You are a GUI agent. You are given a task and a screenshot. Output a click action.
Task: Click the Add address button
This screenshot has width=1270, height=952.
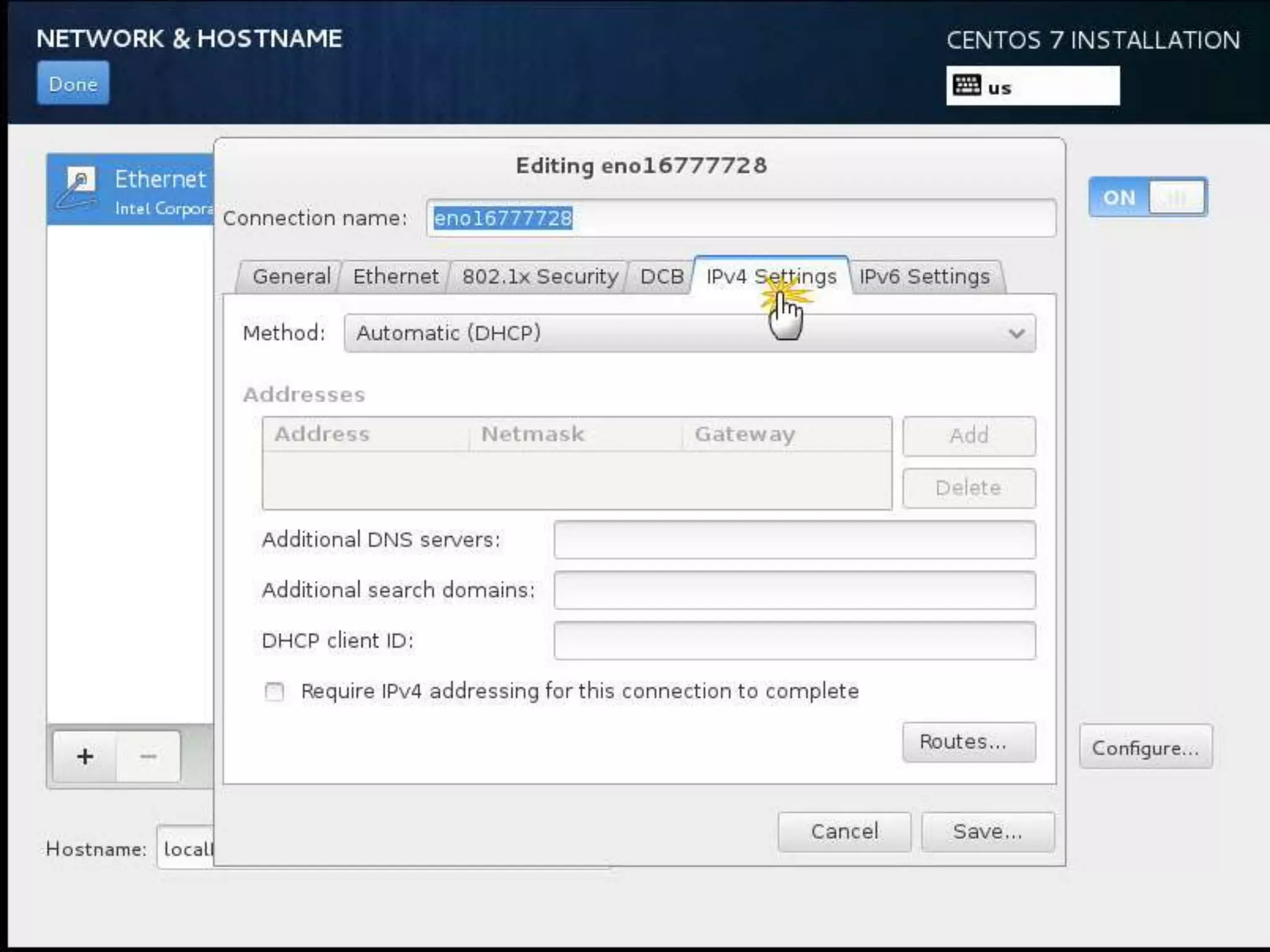coord(969,436)
